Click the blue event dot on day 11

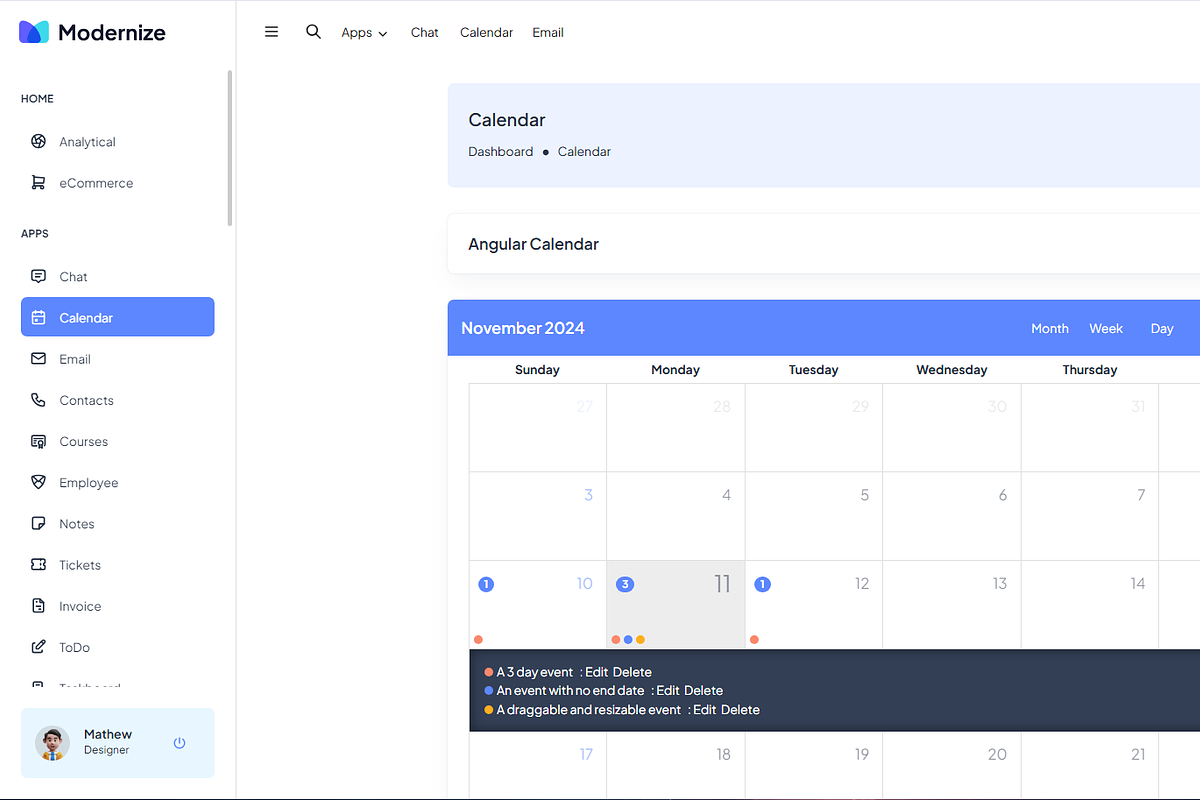click(628, 639)
